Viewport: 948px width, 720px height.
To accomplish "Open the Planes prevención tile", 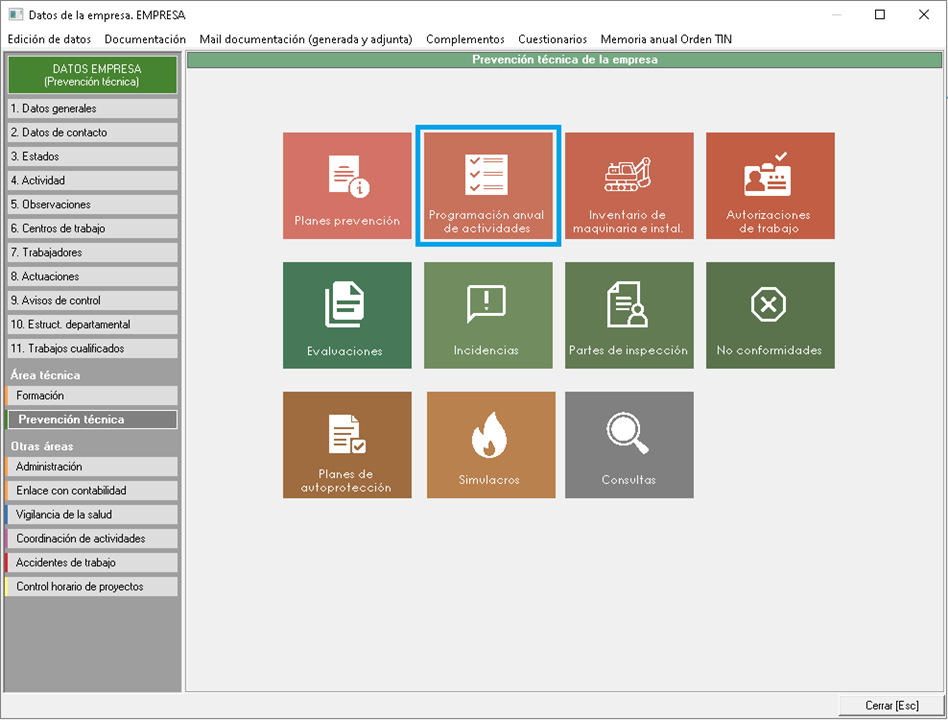I will point(347,186).
